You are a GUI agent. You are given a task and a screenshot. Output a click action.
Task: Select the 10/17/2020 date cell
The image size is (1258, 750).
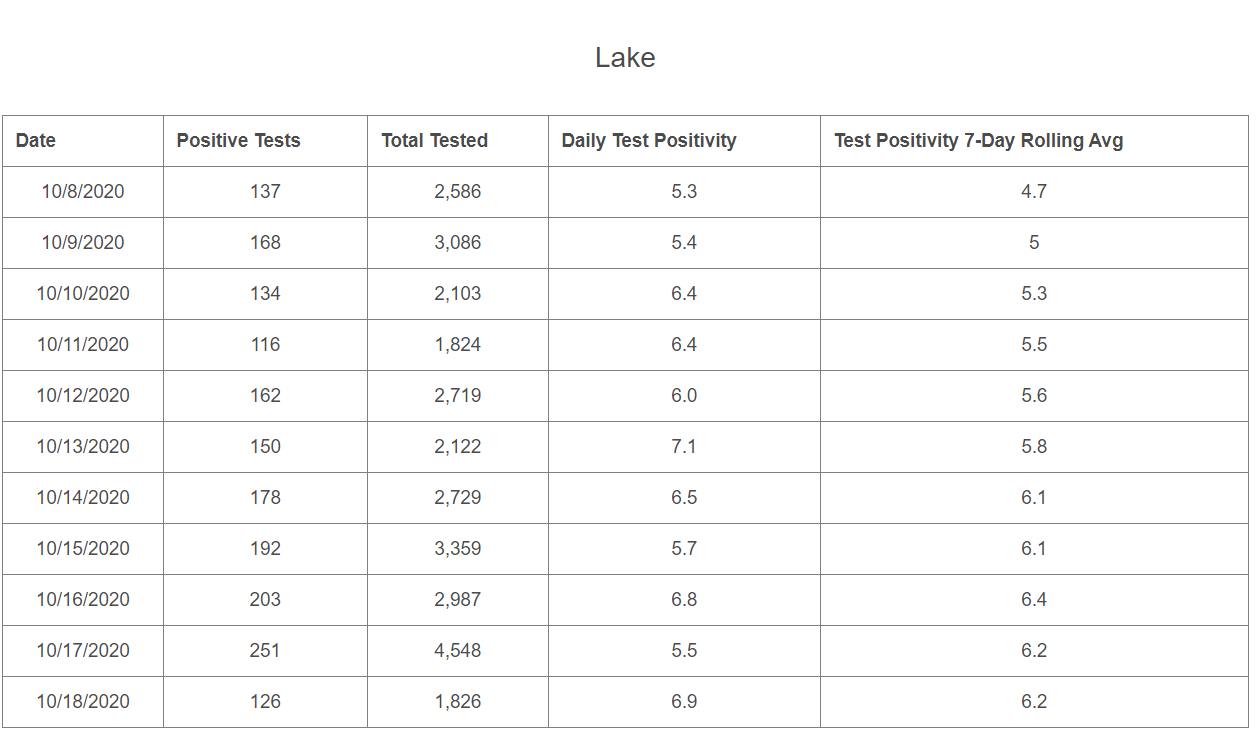[x=83, y=651]
